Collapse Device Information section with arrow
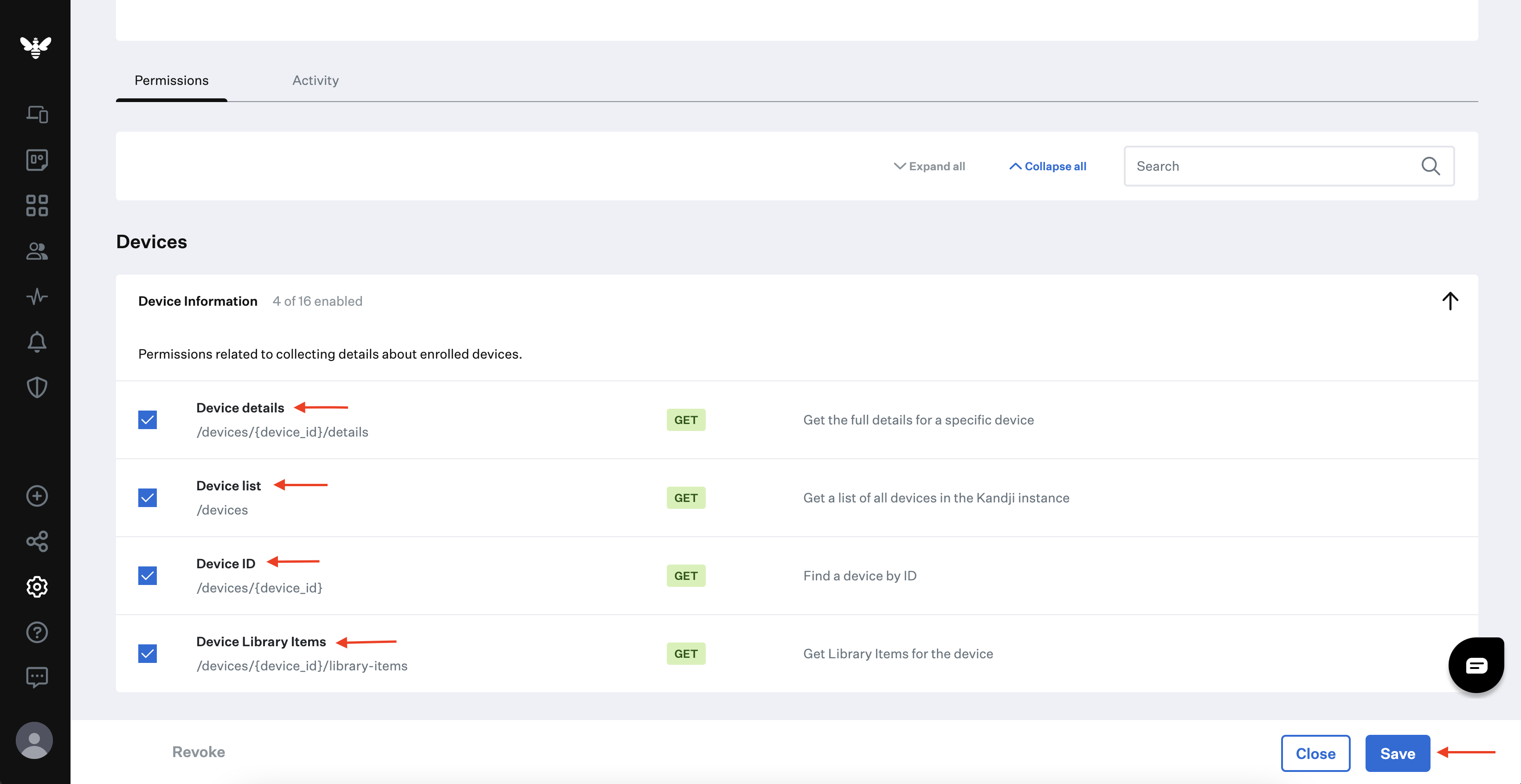The width and height of the screenshot is (1521, 784). click(1450, 301)
